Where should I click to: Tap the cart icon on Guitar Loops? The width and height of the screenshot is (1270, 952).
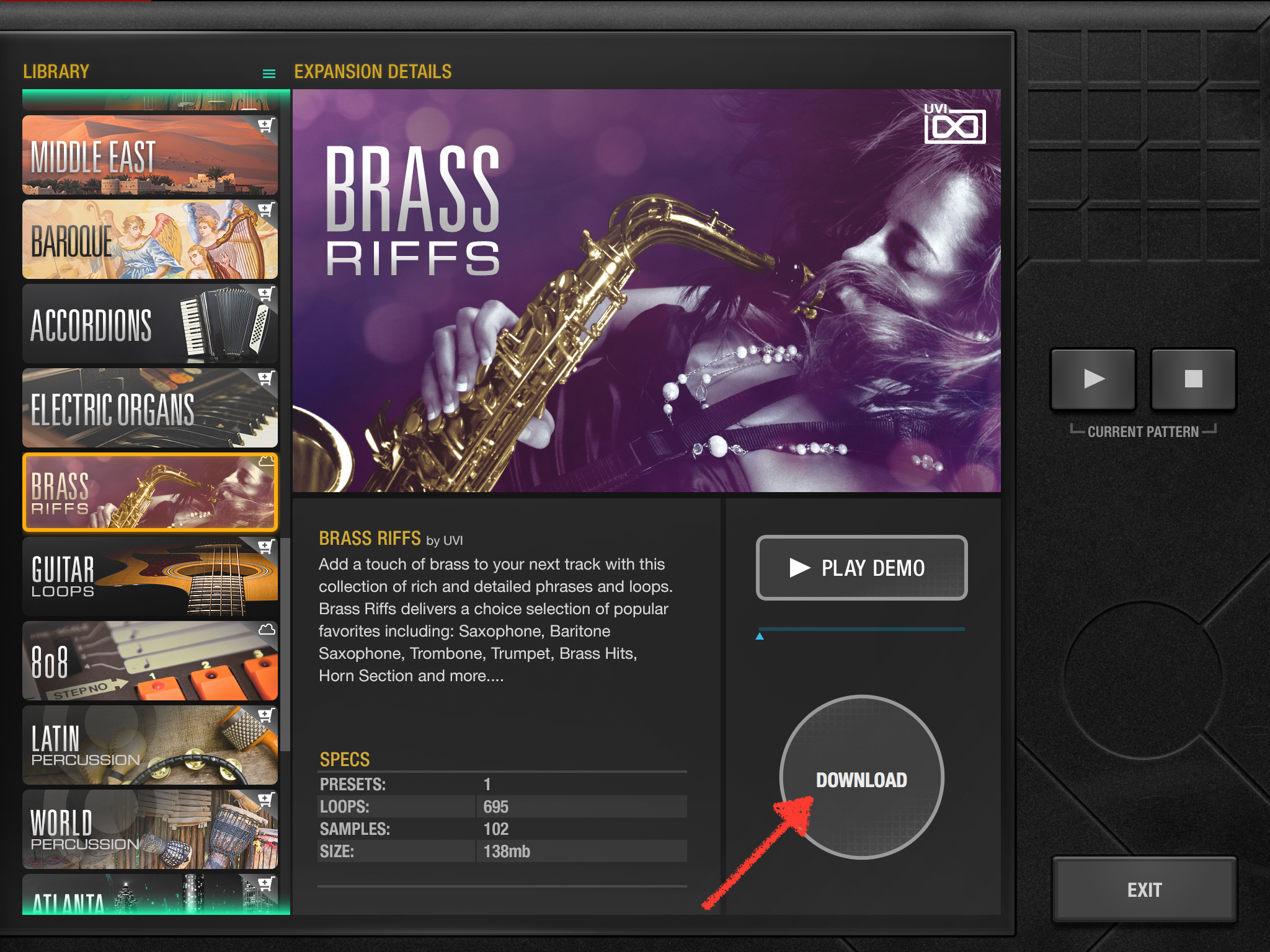(x=265, y=547)
